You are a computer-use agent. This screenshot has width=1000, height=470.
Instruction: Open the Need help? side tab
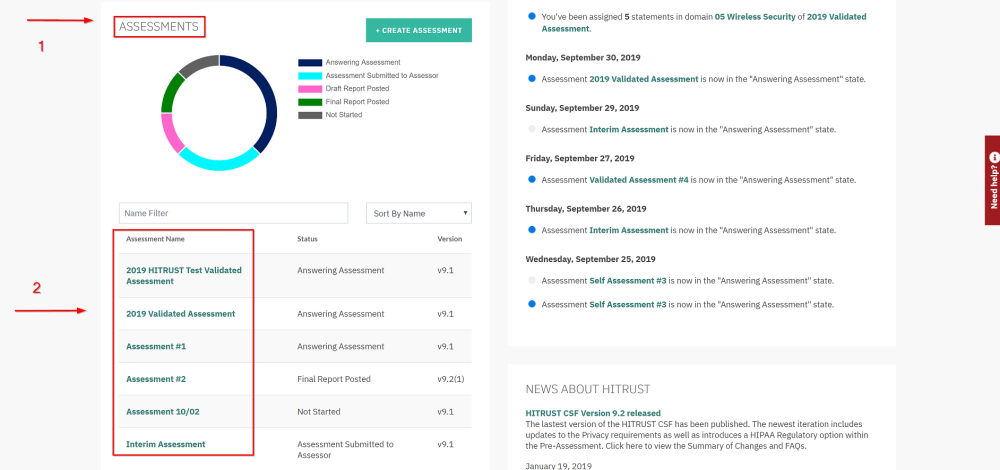point(992,180)
